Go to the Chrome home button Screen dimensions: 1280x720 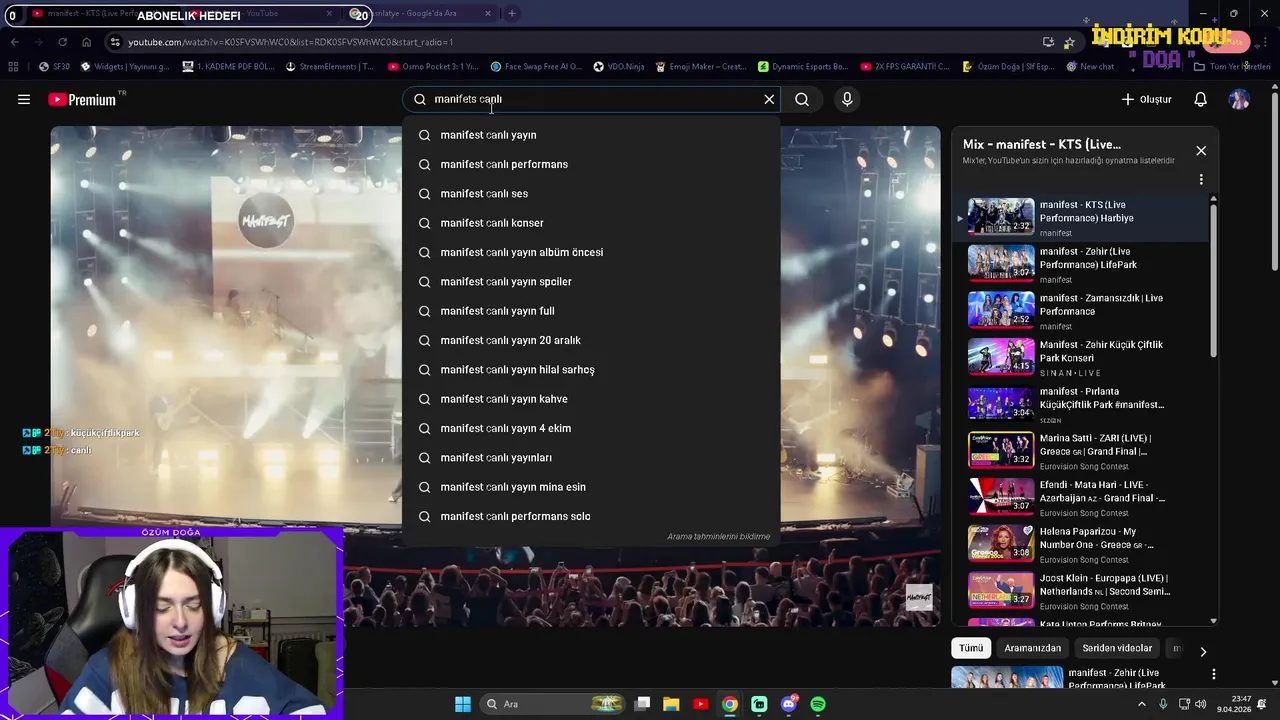coord(87,42)
